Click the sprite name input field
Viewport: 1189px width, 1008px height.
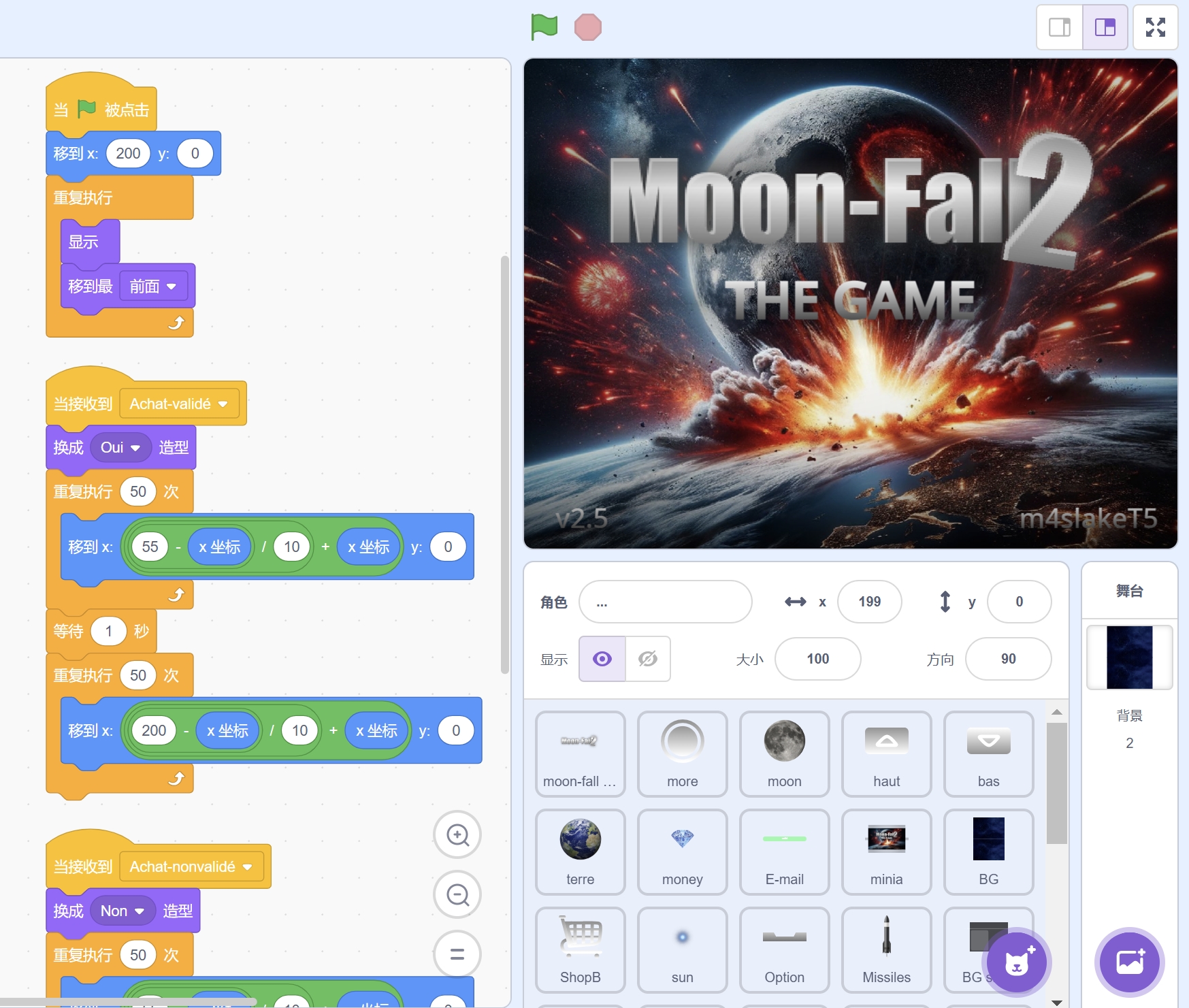(665, 602)
